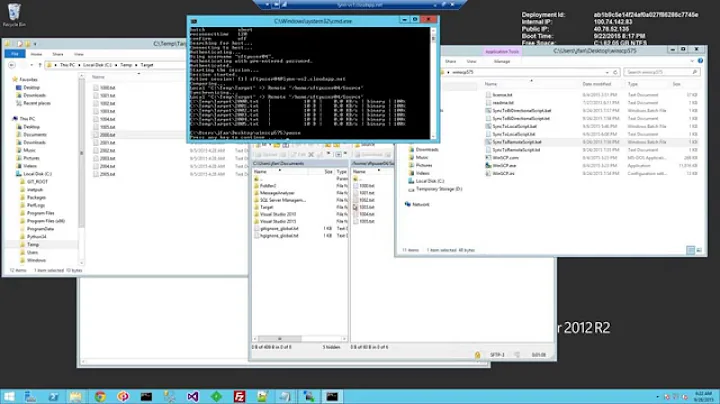Switch winscp575 explorer to large icons view

tap(699, 250)
